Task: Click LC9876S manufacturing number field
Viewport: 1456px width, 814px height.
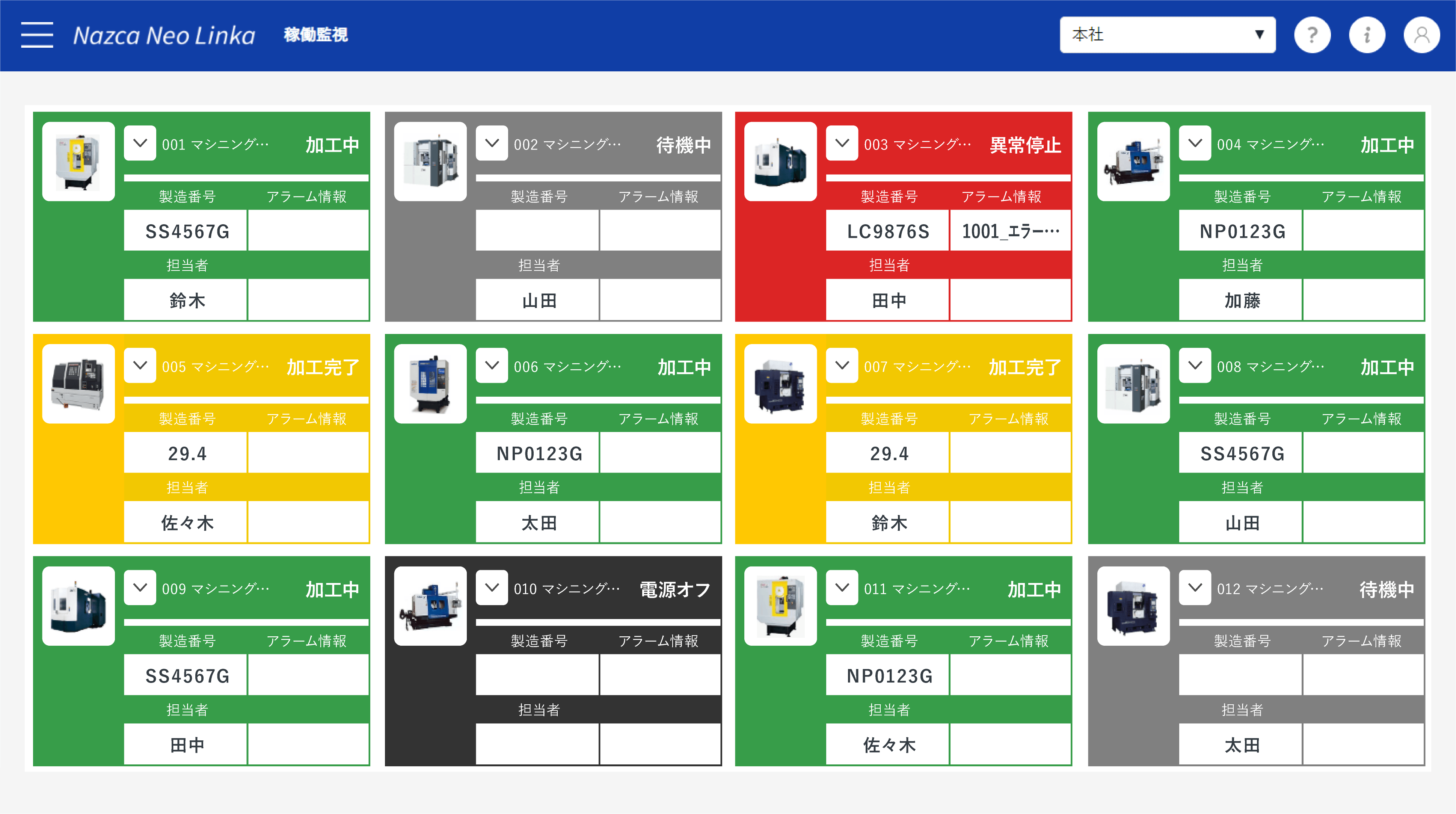Action: coord(887,231)
